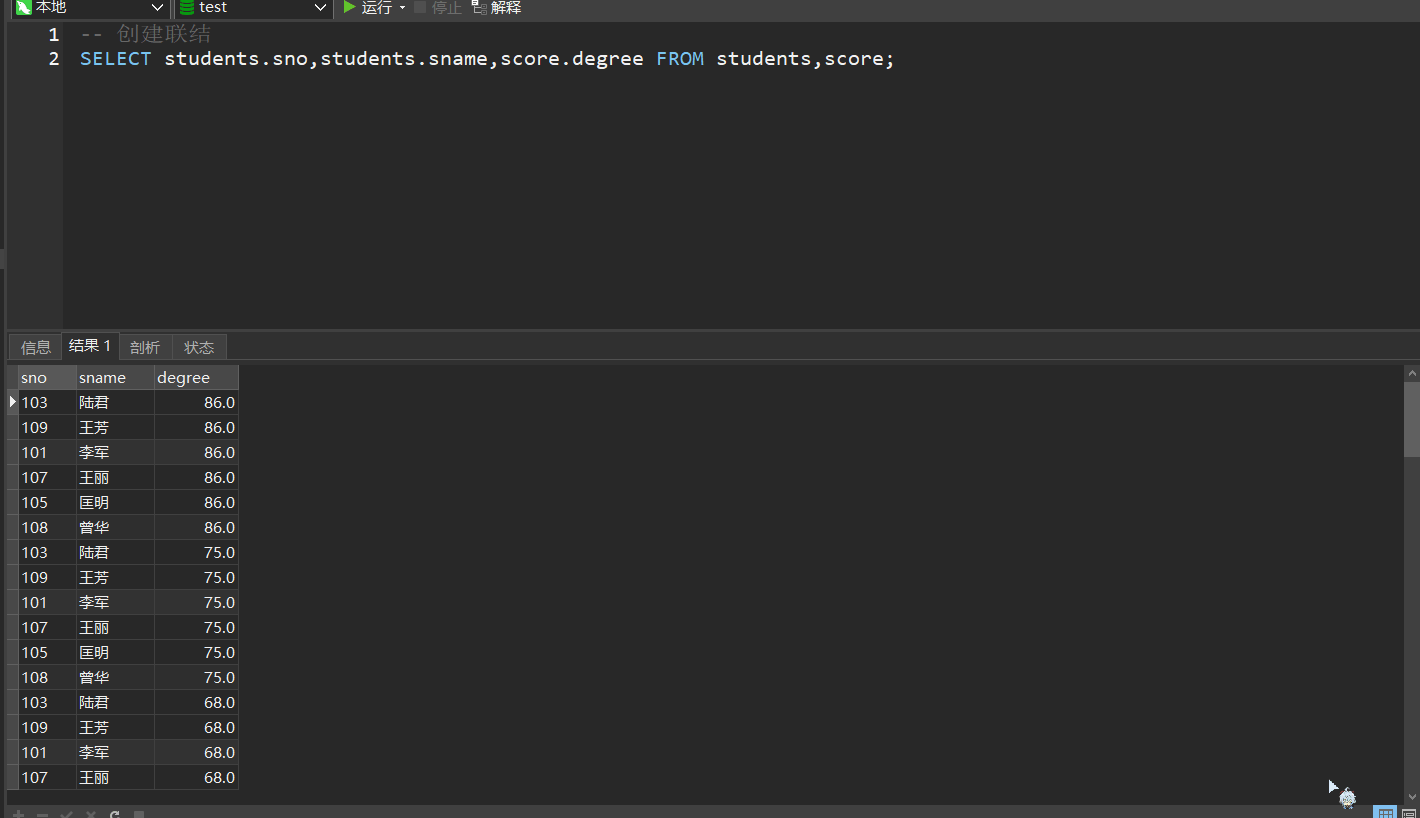The image size is (1420, 818).
Task: Click sno 101 in the 李军 75.0 row
Action: [x=47, y=603]
